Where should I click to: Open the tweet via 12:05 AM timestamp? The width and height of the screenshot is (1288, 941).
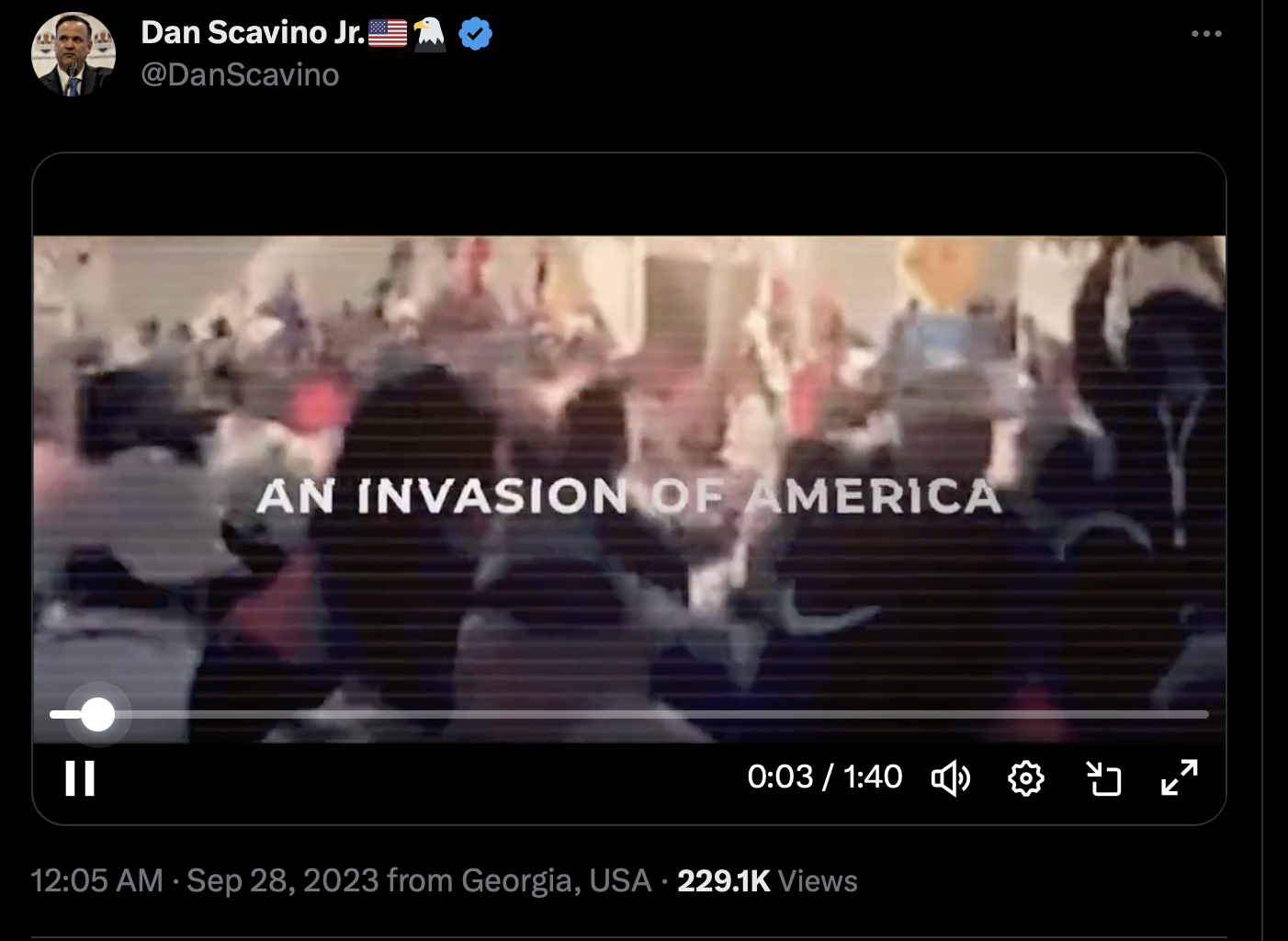tap(96, 880)
